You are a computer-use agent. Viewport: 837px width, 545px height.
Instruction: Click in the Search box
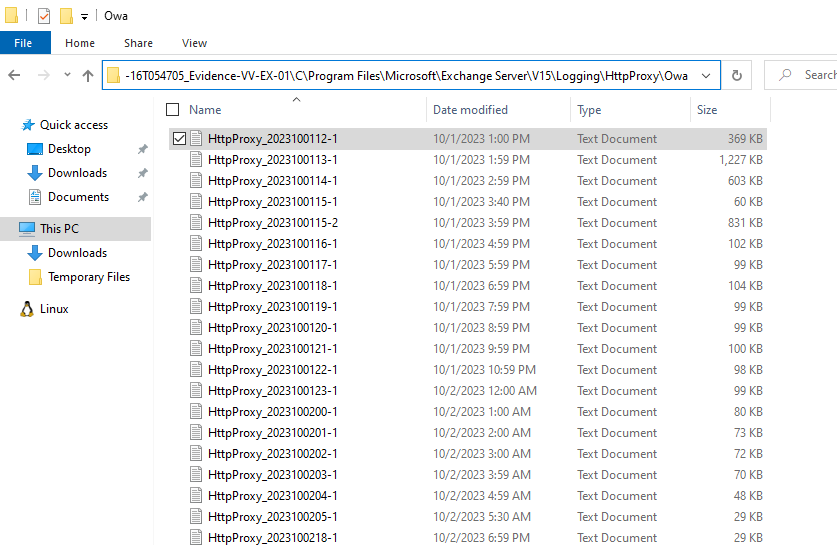(x=801, y=75)
